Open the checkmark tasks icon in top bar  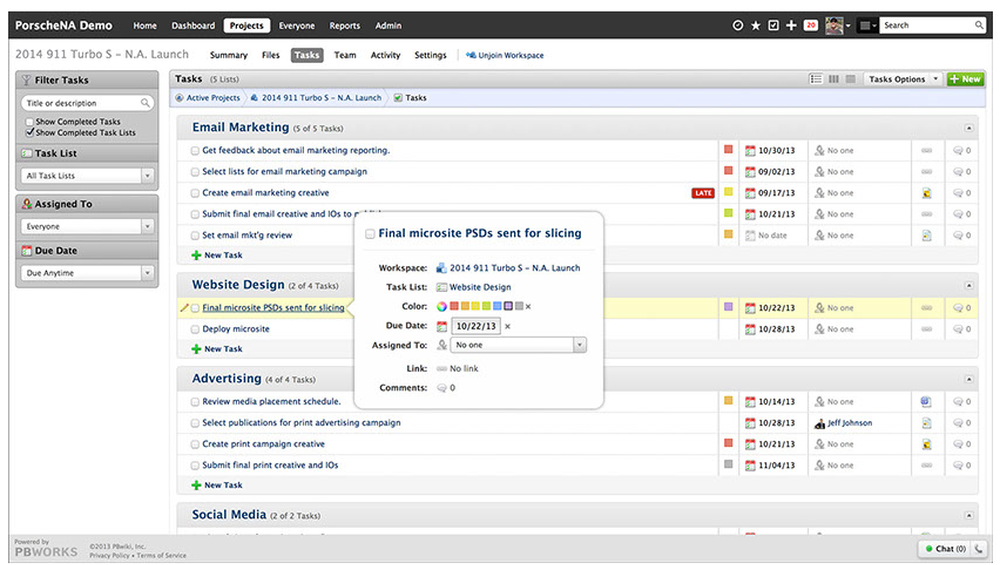tap(773, 26)
